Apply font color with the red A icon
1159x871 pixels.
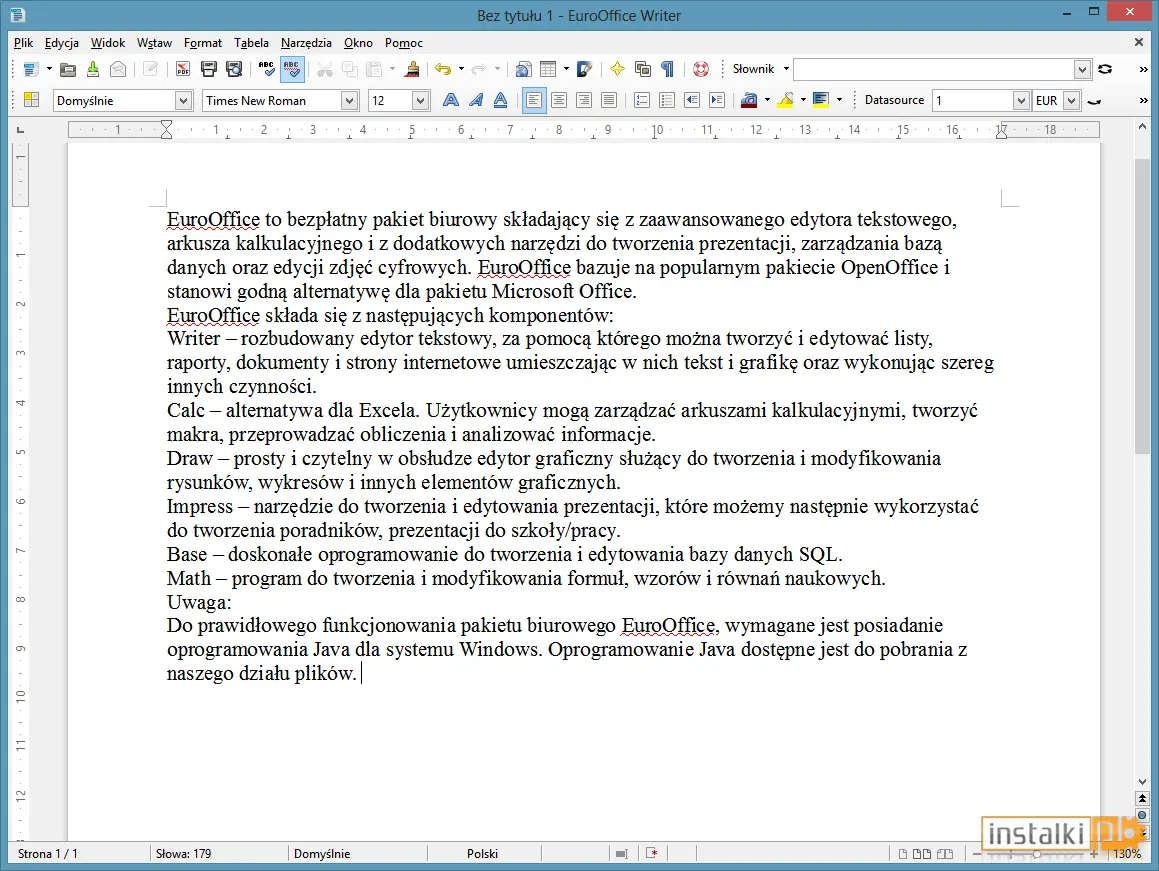click(749, 100)
